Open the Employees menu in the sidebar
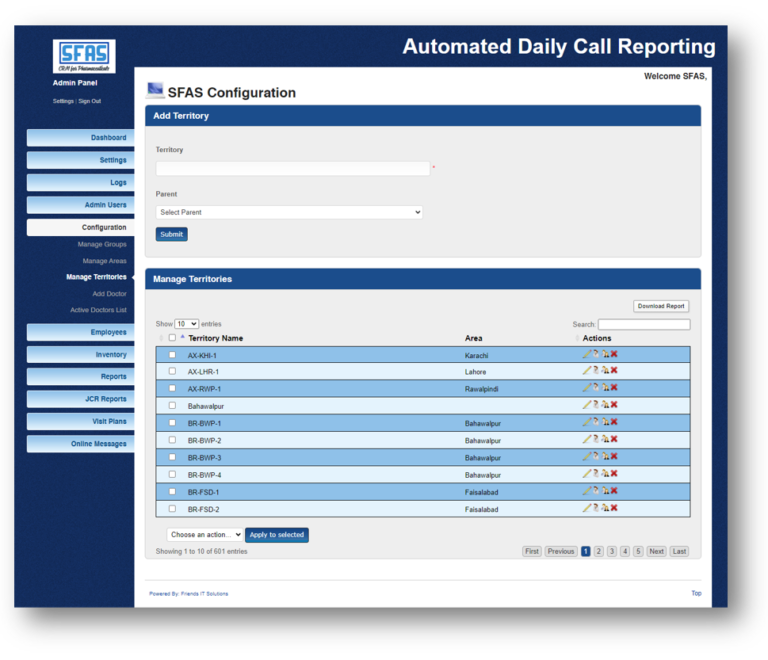Image resolution: width=768 pixels, height=660 pixels. click(x=80, y=332)
